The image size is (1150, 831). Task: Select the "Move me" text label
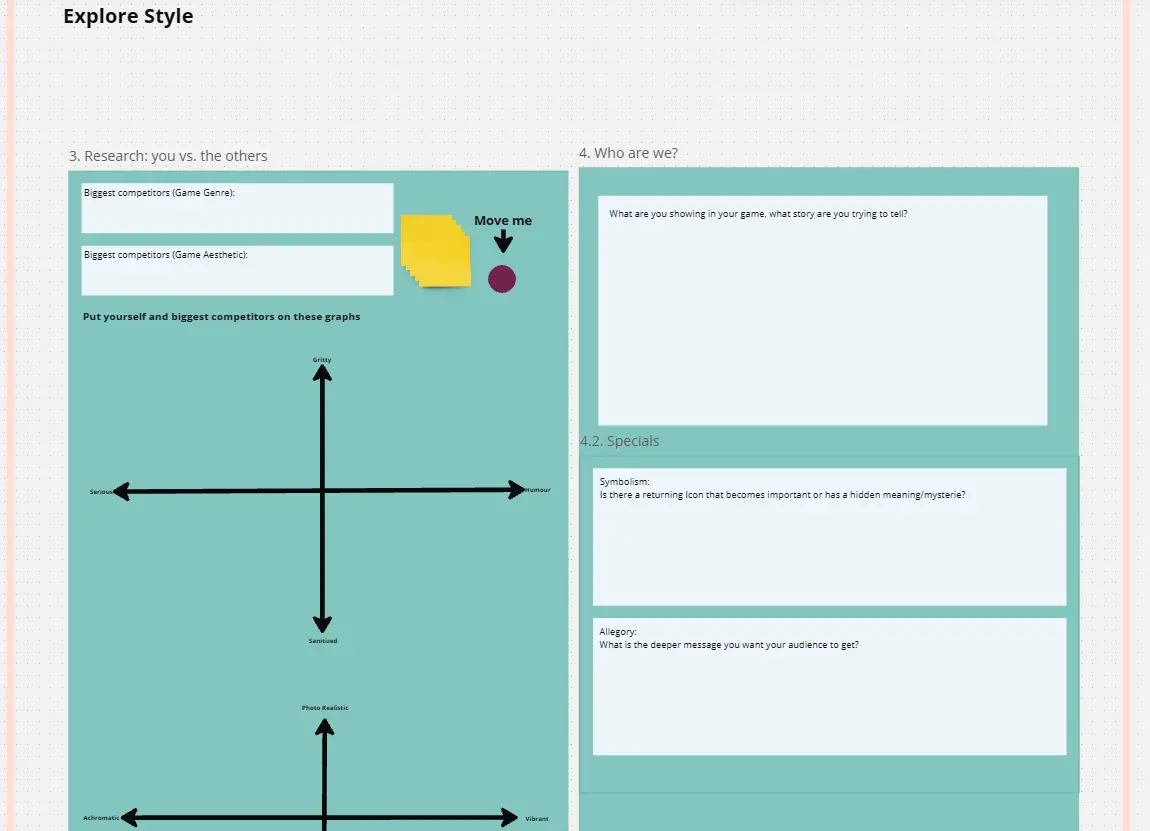click(x=503, y=221)
